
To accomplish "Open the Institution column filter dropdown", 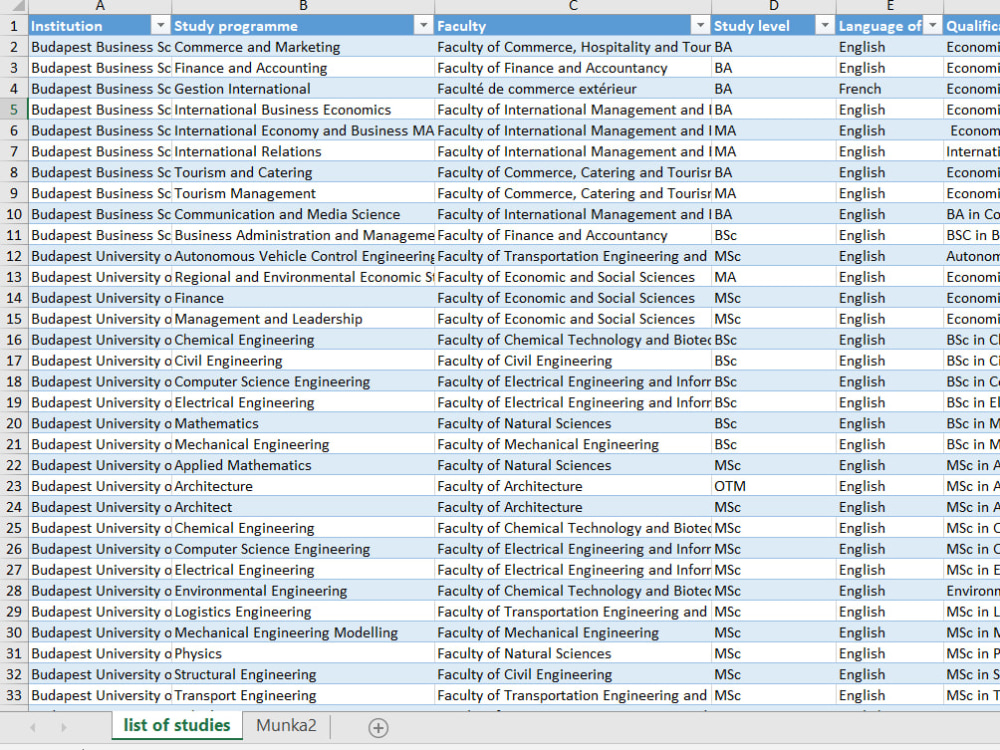I will (x=161, y=26).
